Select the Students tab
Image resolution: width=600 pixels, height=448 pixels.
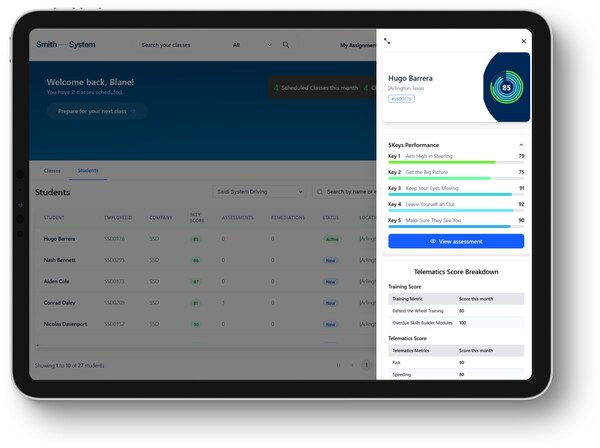coord(88,171)
